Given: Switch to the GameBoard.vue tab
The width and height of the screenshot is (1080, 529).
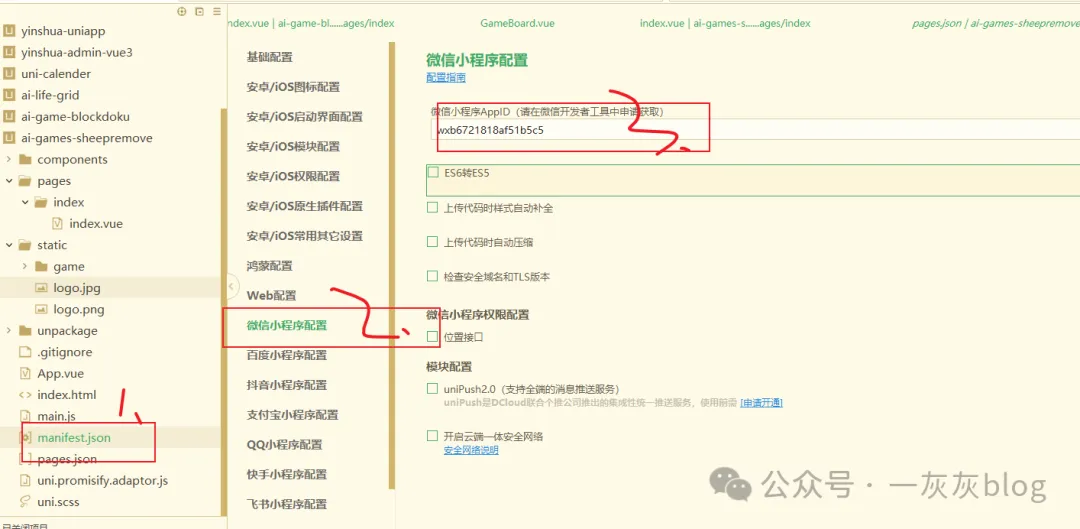Looking at the screenshot, I should click(x=517, y=22).
